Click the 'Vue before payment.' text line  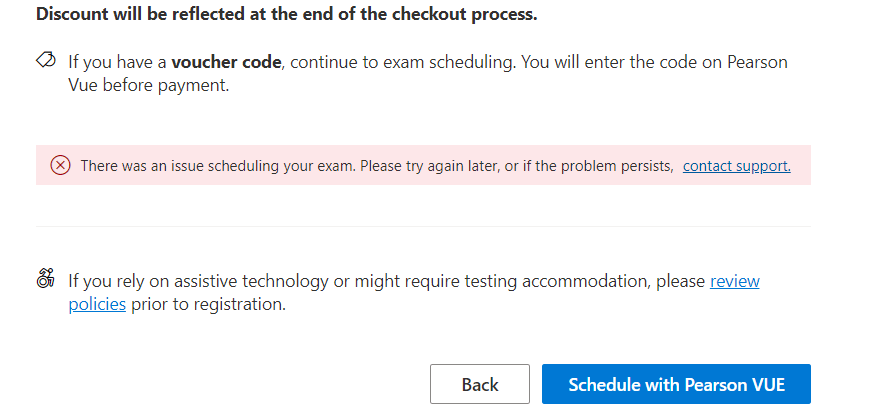tap(149, 85)
